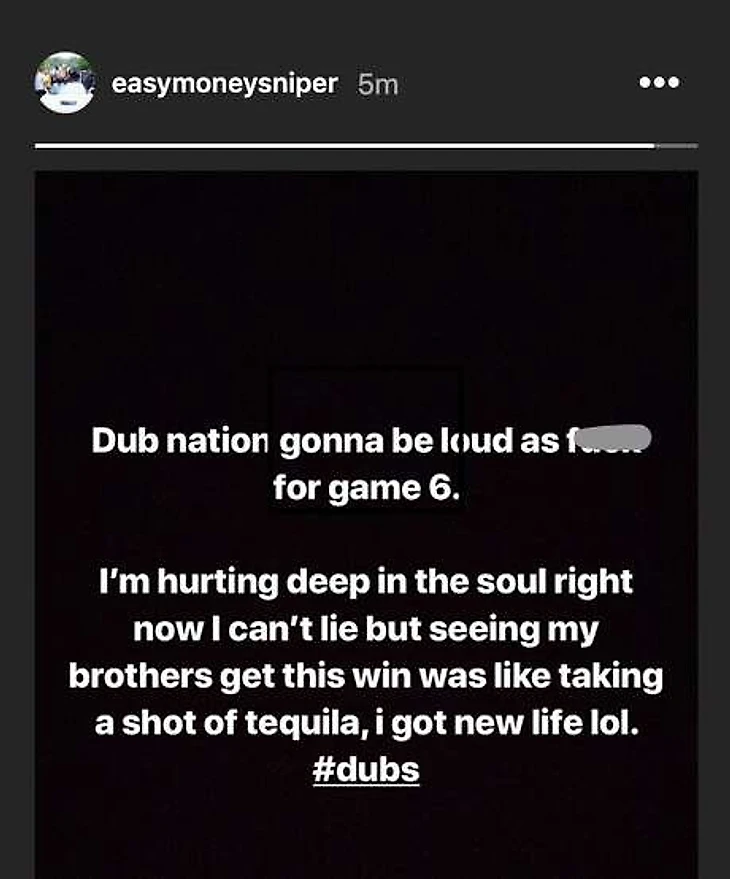
Task: Tap the "for game 6." text line
Action: [365, 488]
